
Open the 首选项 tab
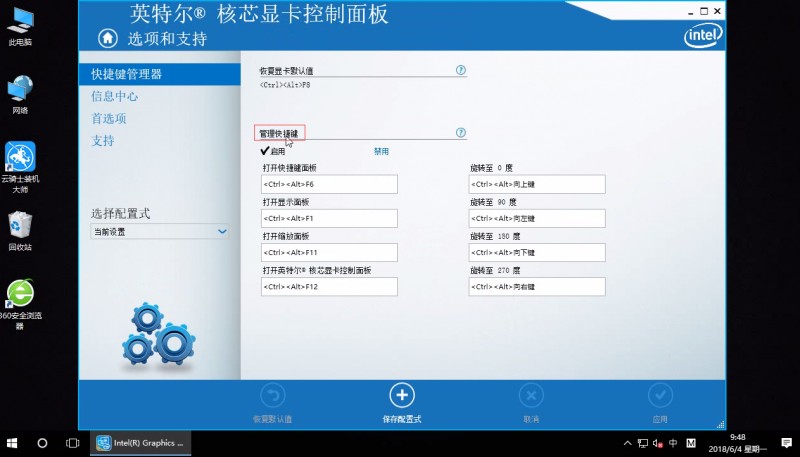(109, 118)
